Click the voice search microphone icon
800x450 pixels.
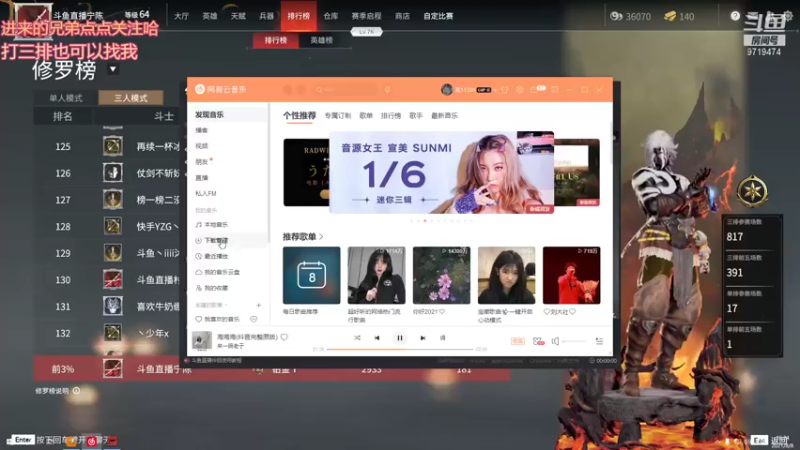388,90
